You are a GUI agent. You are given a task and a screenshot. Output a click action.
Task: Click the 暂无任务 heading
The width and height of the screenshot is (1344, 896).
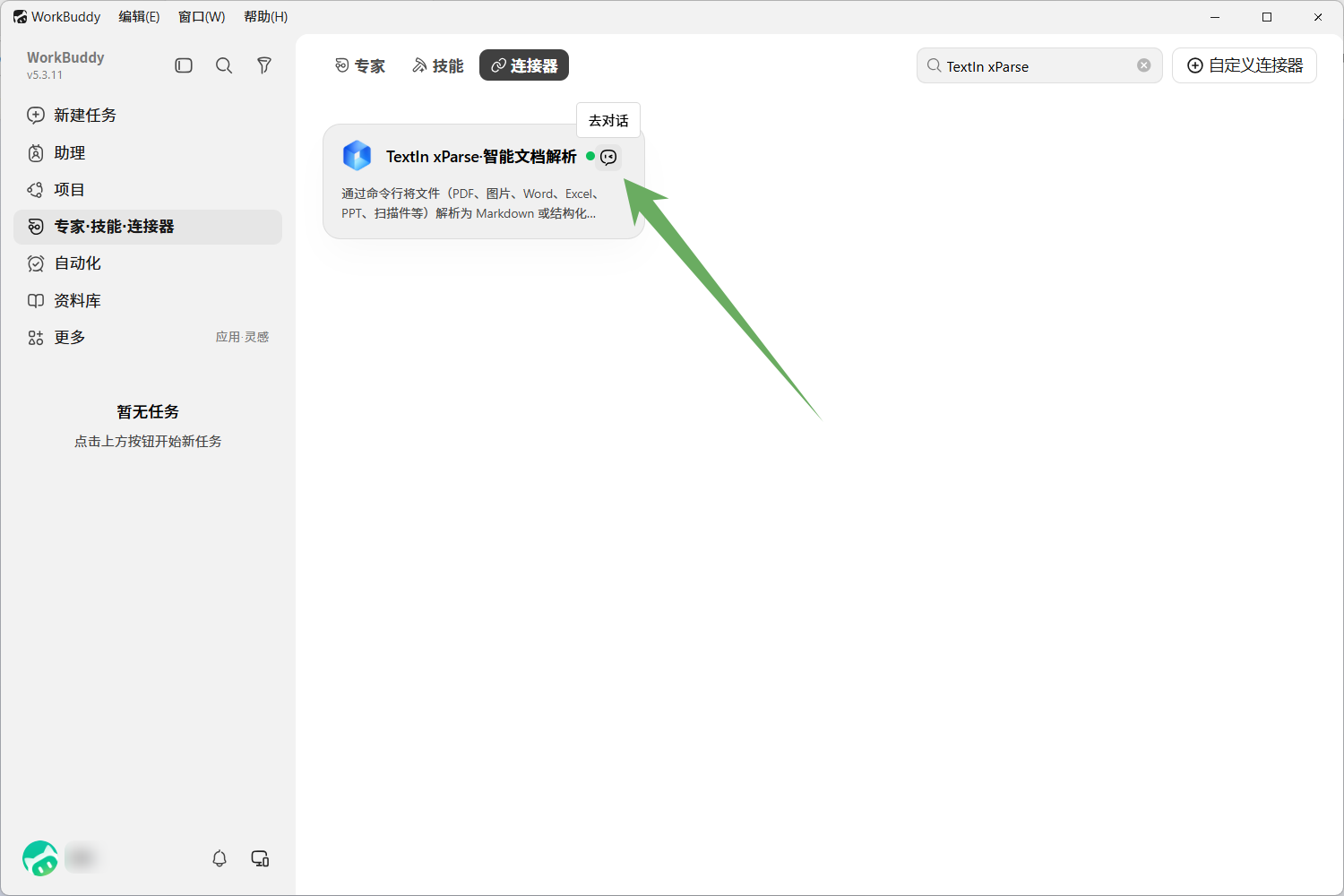tap(148, 412)
